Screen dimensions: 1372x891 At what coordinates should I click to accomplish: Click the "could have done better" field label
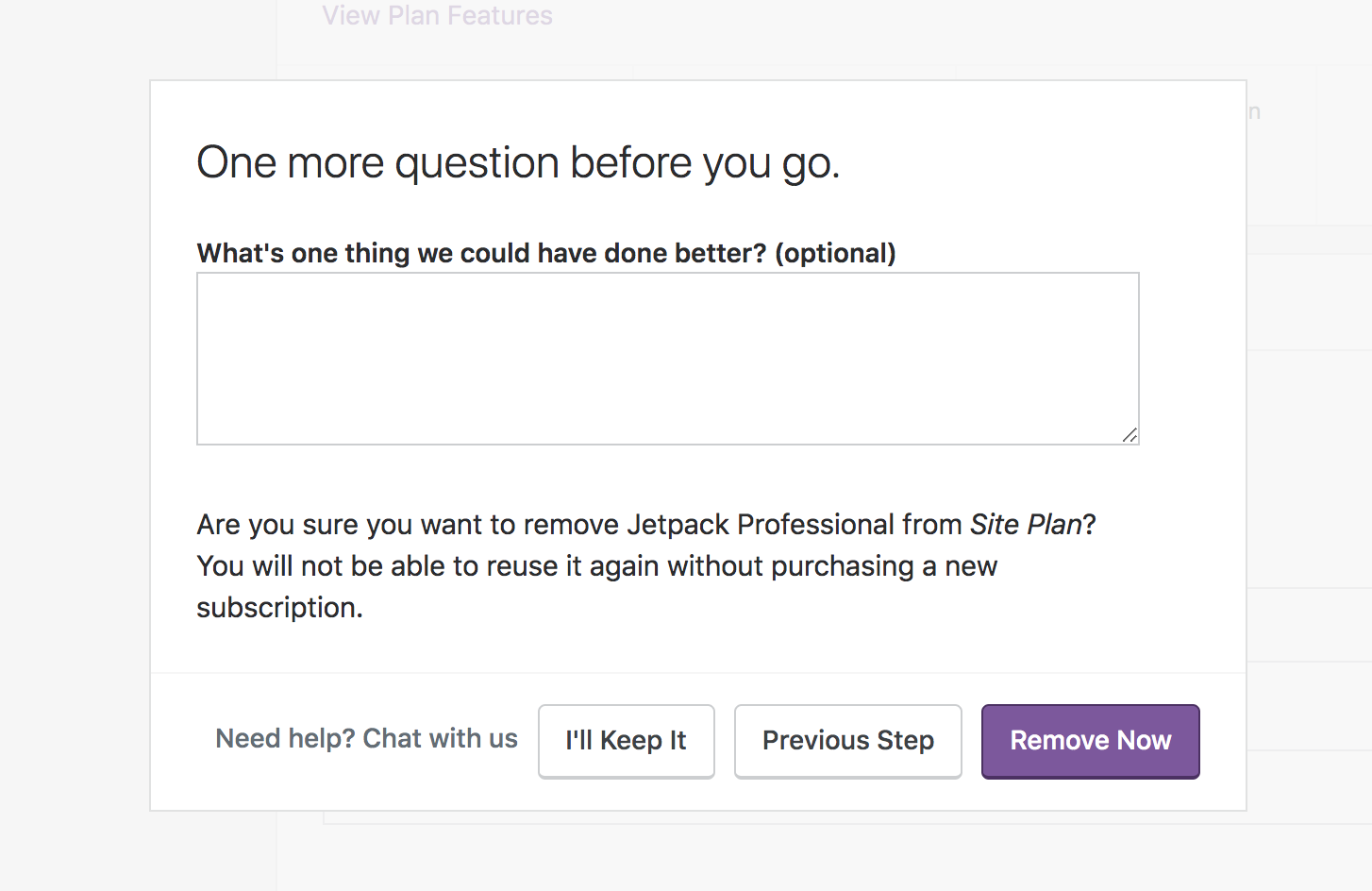click(481, 253)
